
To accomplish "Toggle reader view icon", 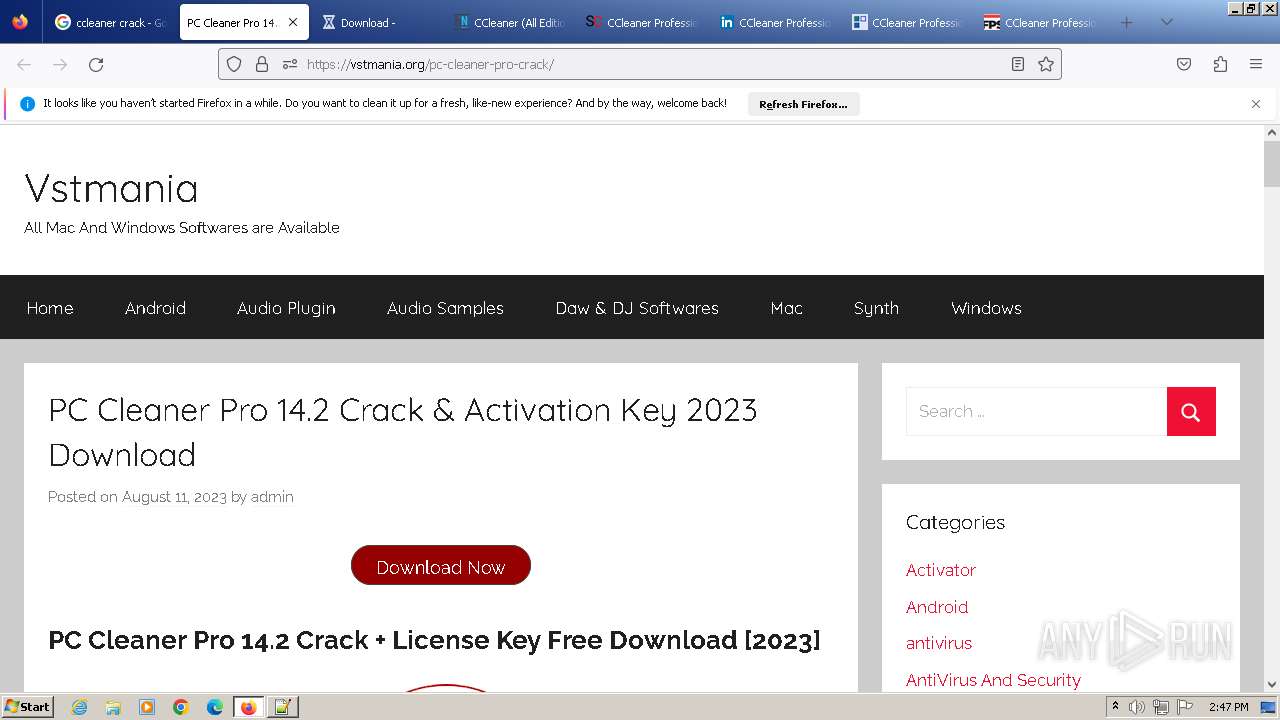I will [1018, 64].
